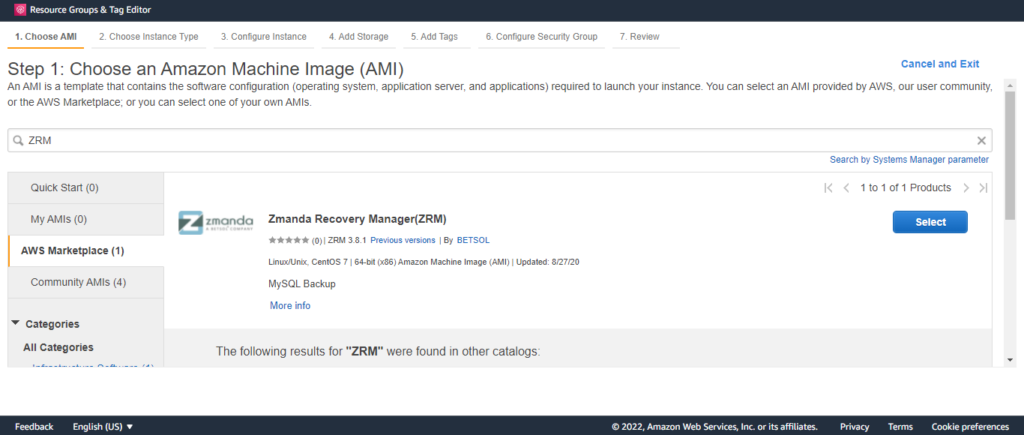Open Cookie preferences footer link

[970, 427]
